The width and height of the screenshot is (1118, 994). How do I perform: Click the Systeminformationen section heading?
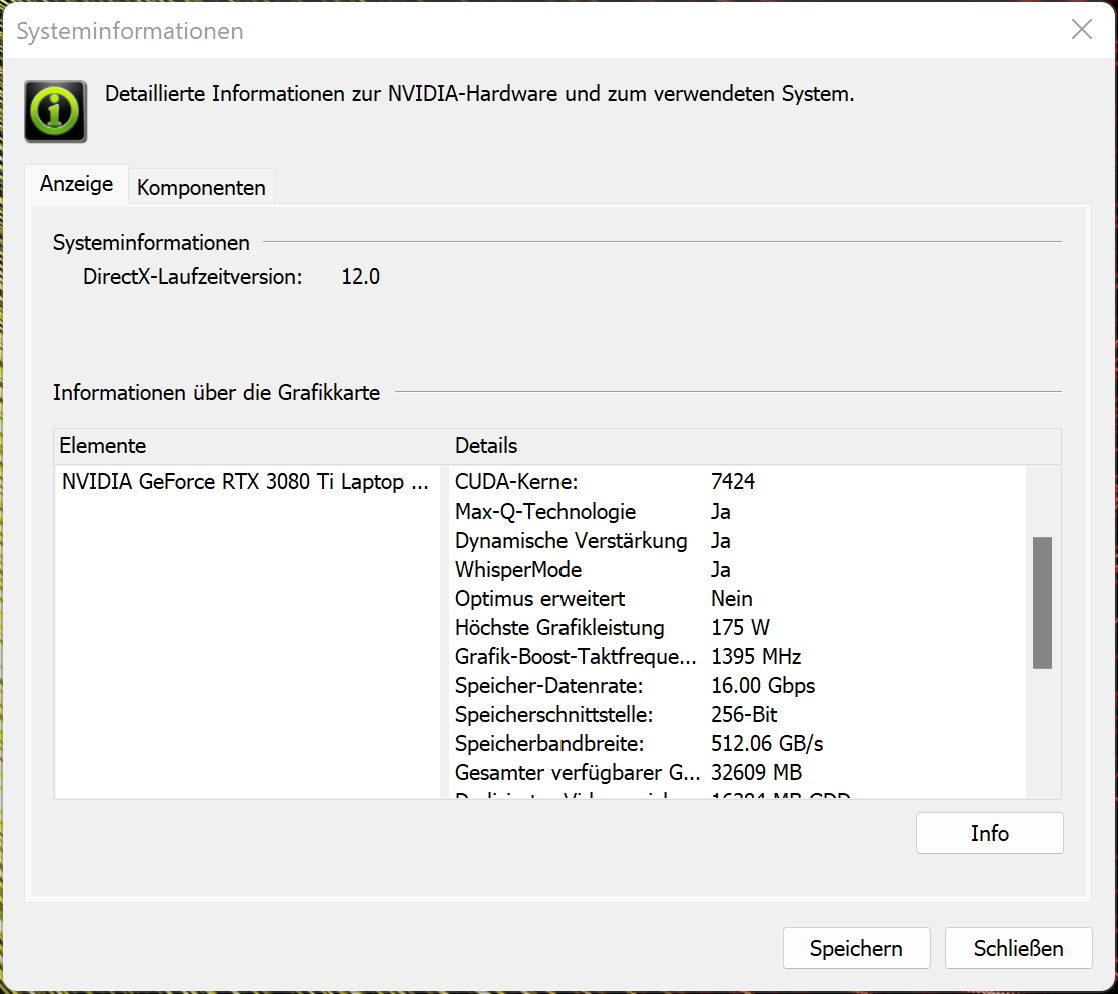151,242
